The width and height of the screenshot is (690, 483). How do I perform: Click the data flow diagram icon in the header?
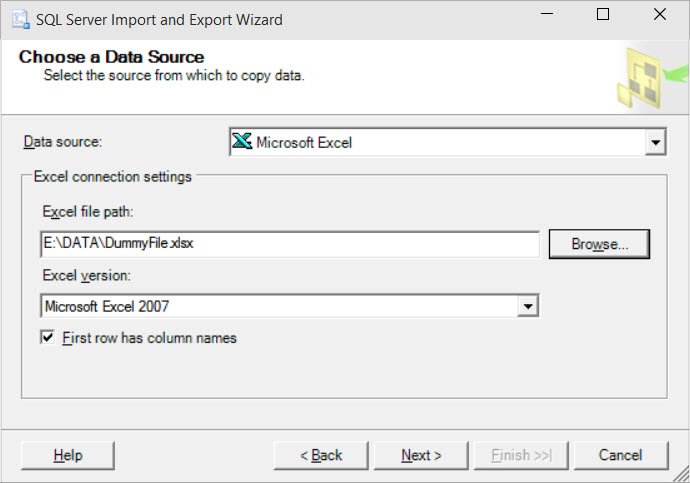pyautogui.click(x=652, y=78)
